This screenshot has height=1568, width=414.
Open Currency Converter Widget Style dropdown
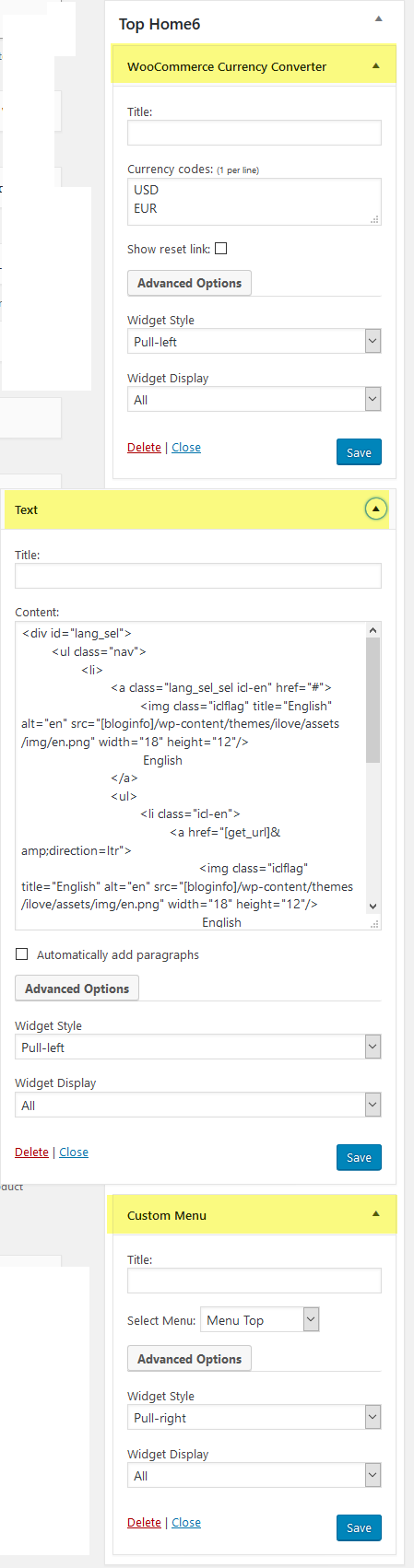[x=254, y=342]
